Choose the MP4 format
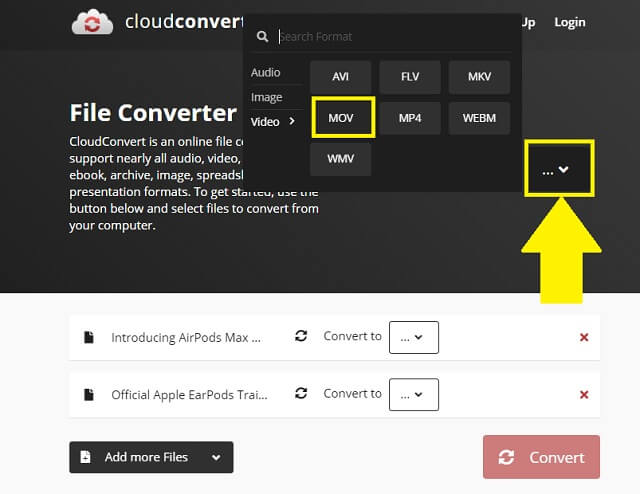This screenshot has height=494, width=640. coord(410,118)
